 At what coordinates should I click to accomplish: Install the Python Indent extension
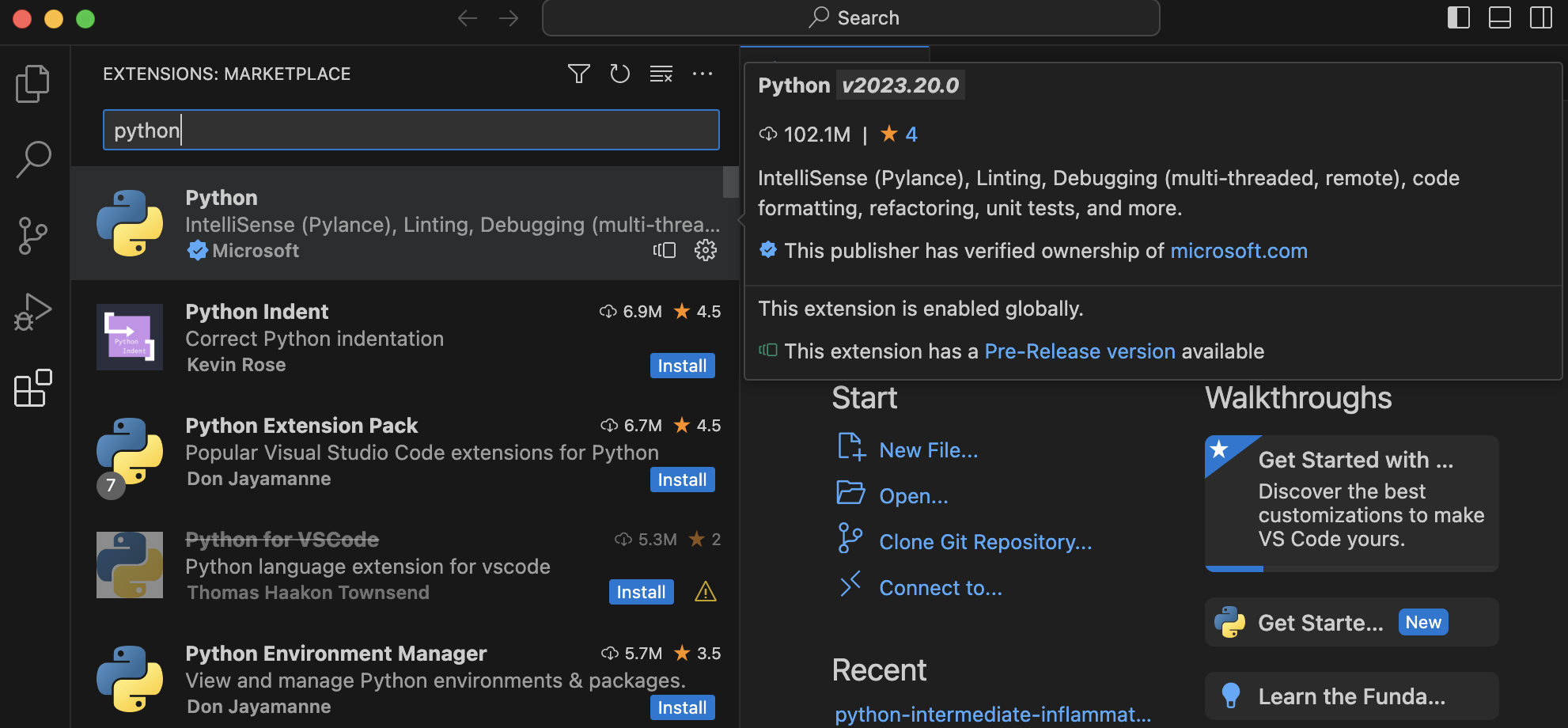click(682, 365)
